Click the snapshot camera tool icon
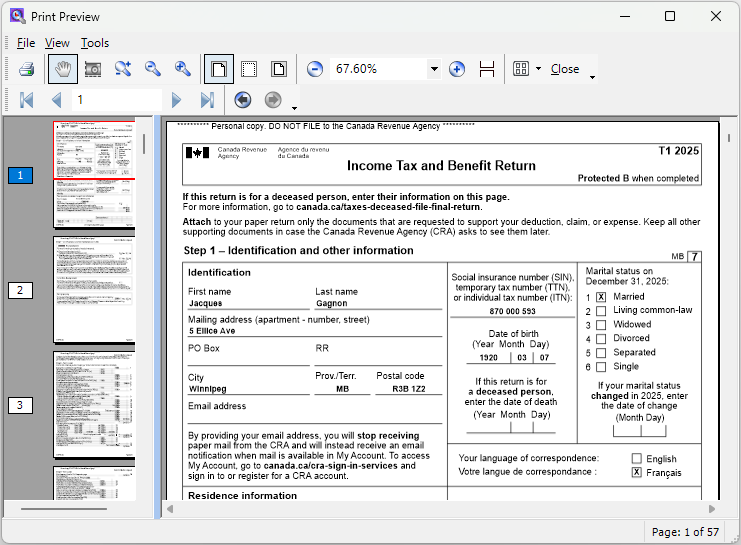Screen dimensions: 741x545 tap(93, 69)
